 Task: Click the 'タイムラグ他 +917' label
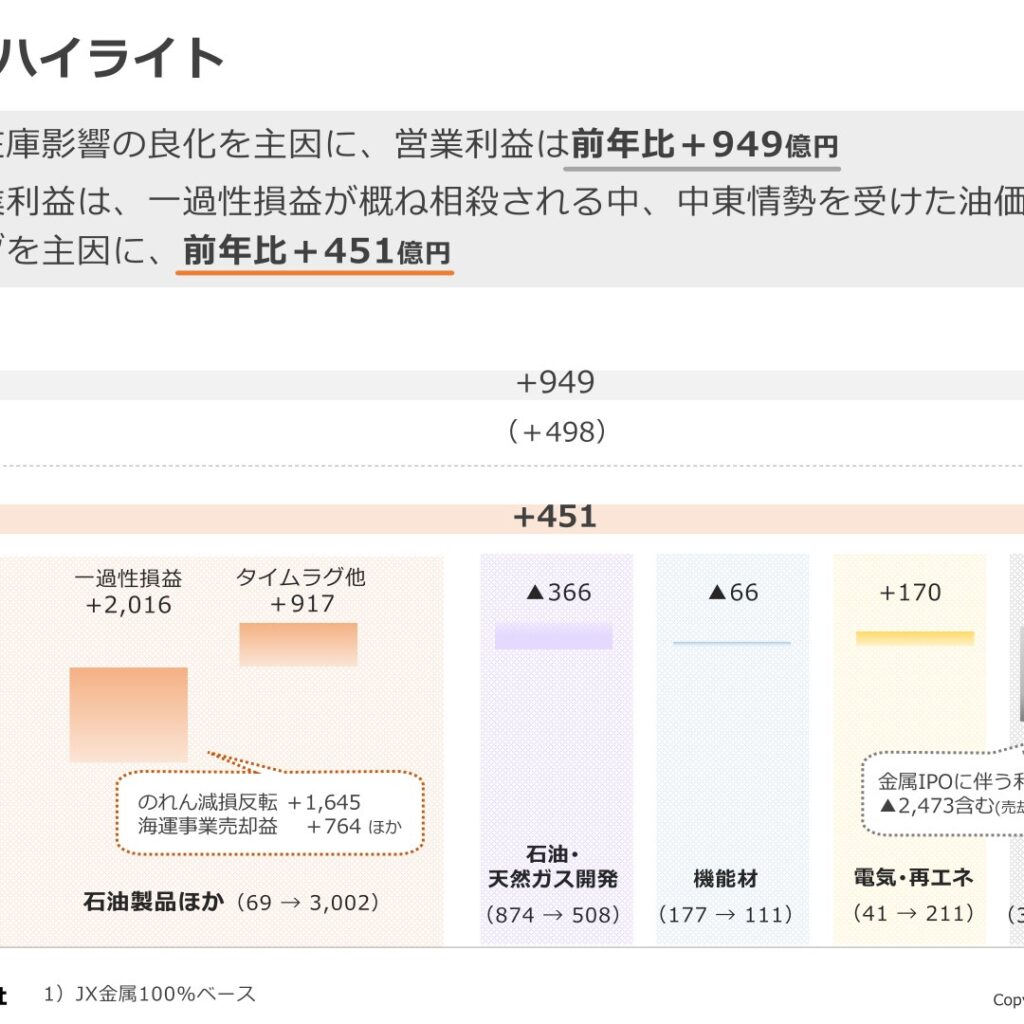[301, 590]
